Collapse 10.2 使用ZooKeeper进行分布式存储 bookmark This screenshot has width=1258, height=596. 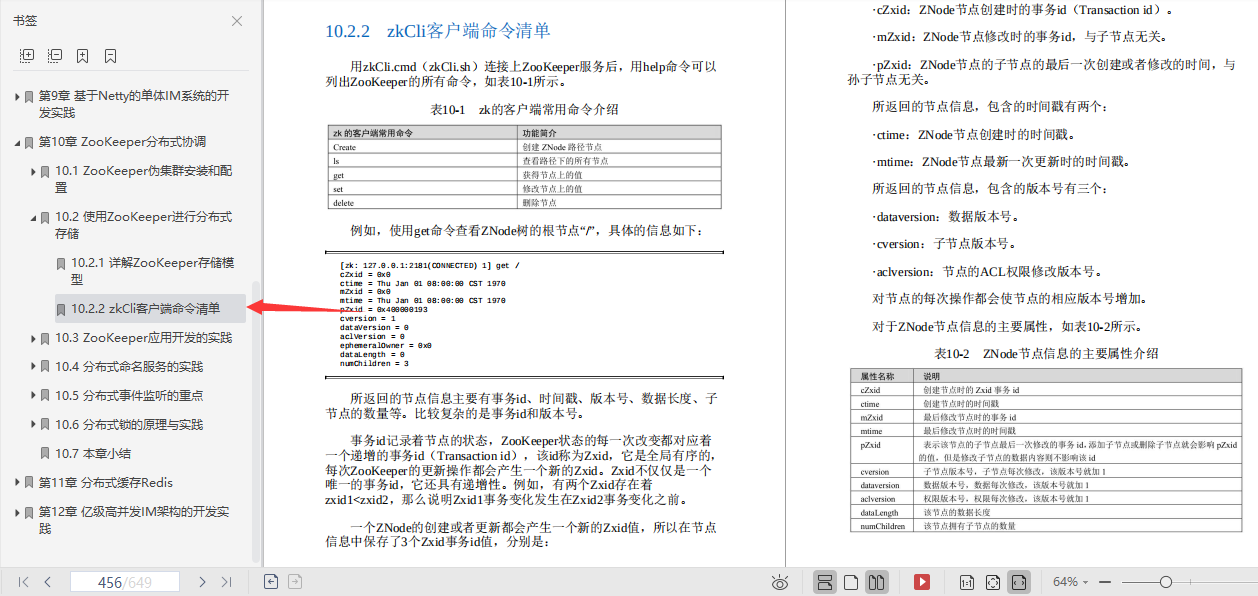33,216
